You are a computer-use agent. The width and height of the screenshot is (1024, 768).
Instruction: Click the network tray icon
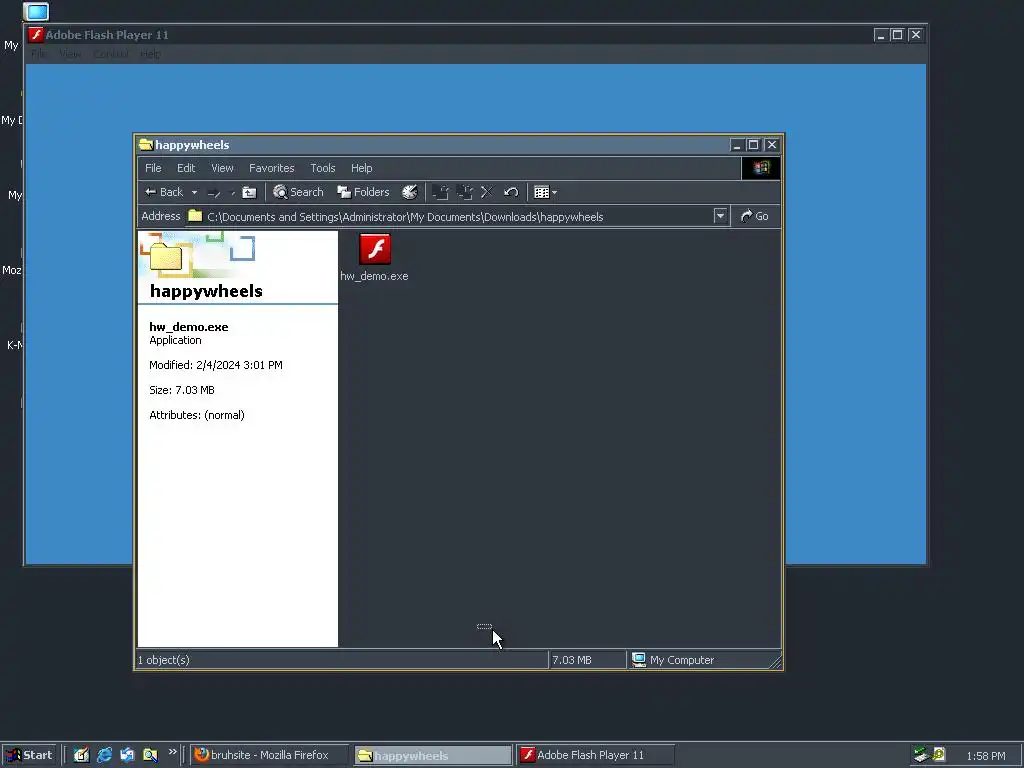[x=921, y=755]
